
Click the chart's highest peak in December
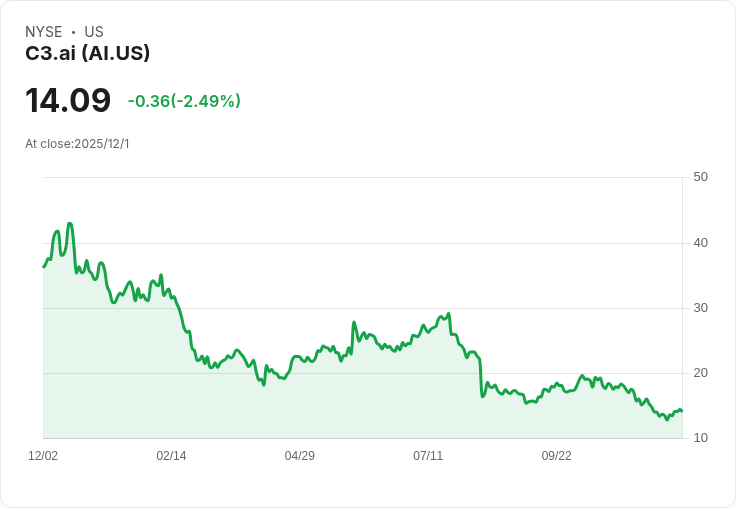click(x=69, y=224)
